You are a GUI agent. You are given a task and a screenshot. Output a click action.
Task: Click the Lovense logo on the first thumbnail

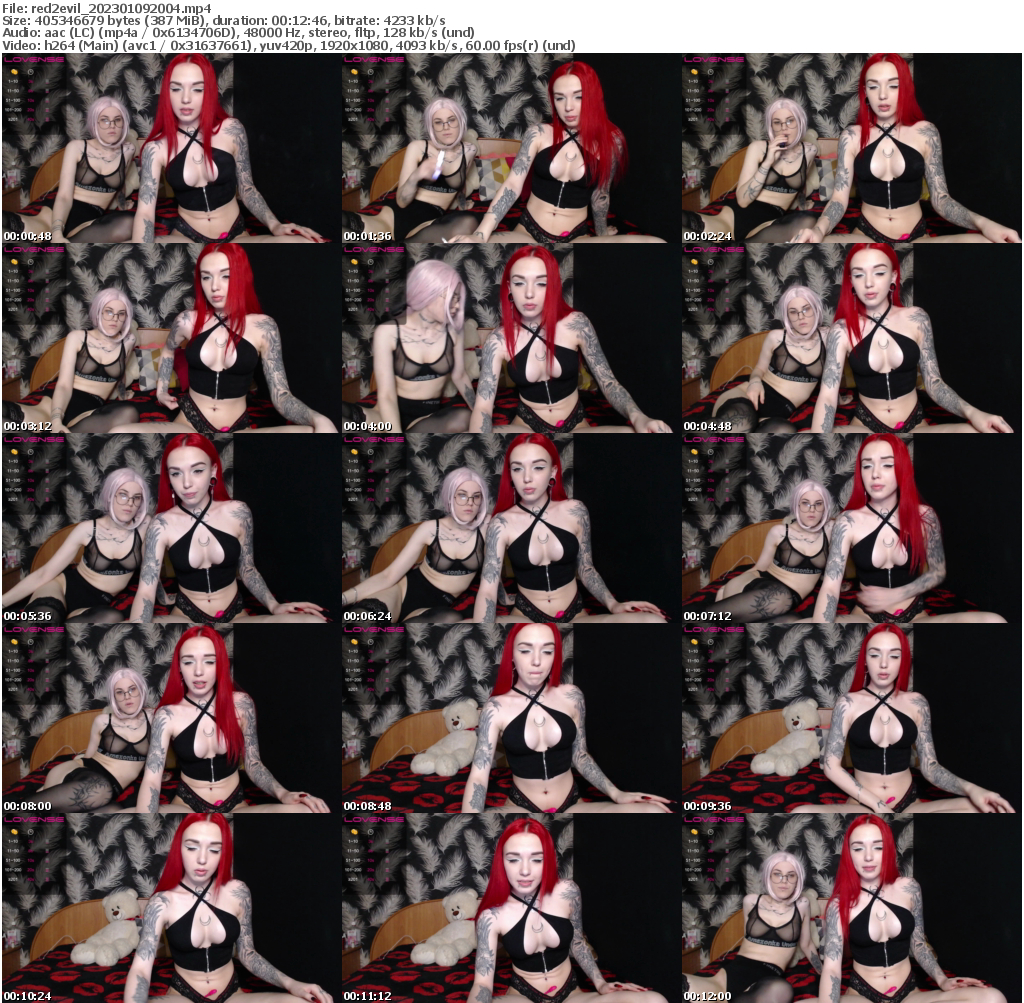[34, 60]
